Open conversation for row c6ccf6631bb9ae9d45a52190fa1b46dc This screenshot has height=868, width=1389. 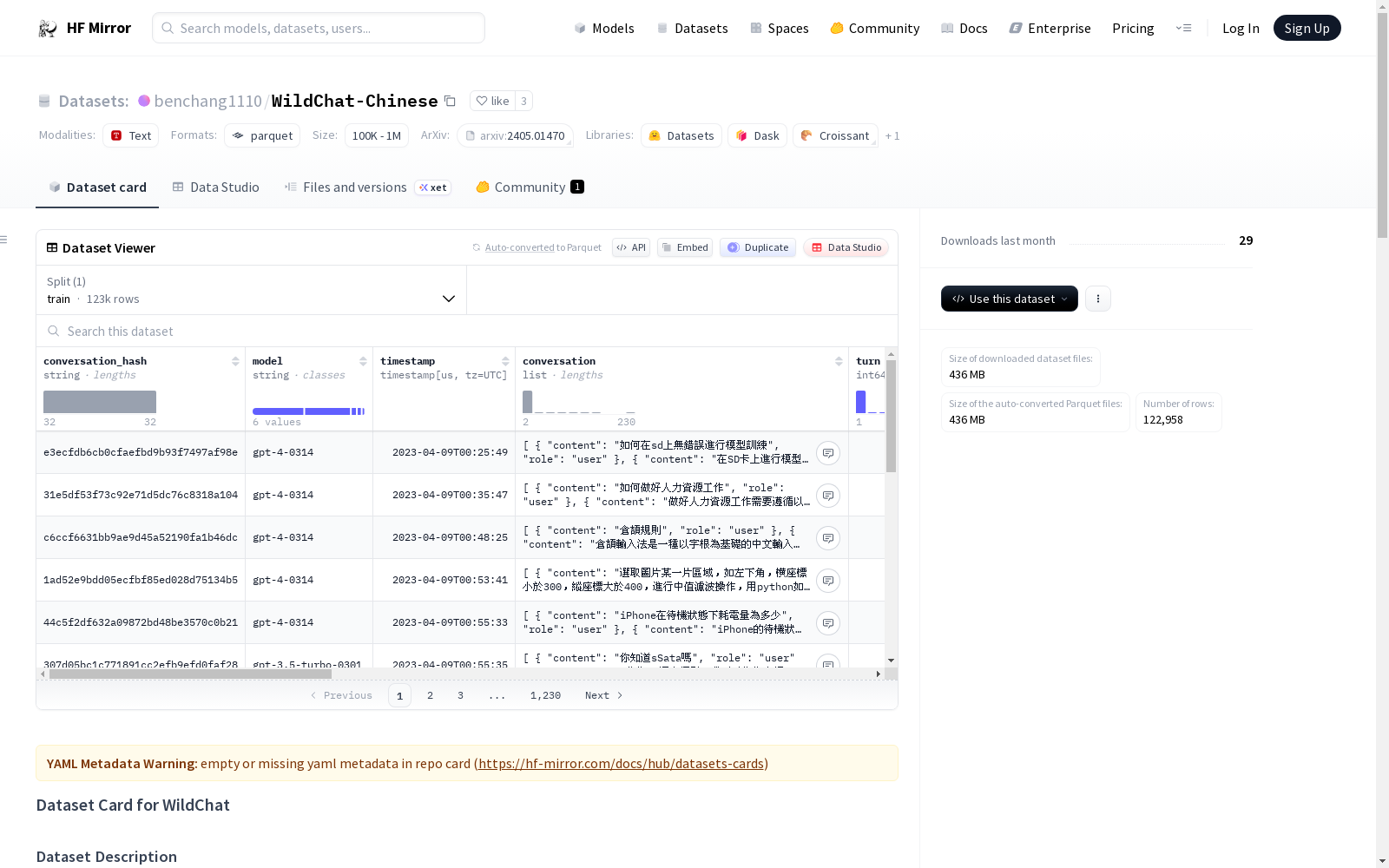click(x=828, y=538)
